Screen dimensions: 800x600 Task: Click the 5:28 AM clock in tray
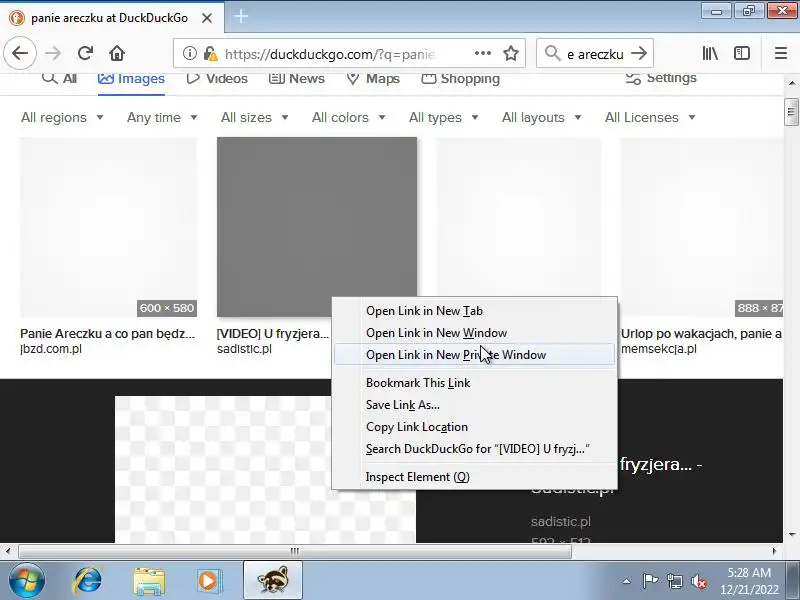pyautogui.click(x=748, y=572)
